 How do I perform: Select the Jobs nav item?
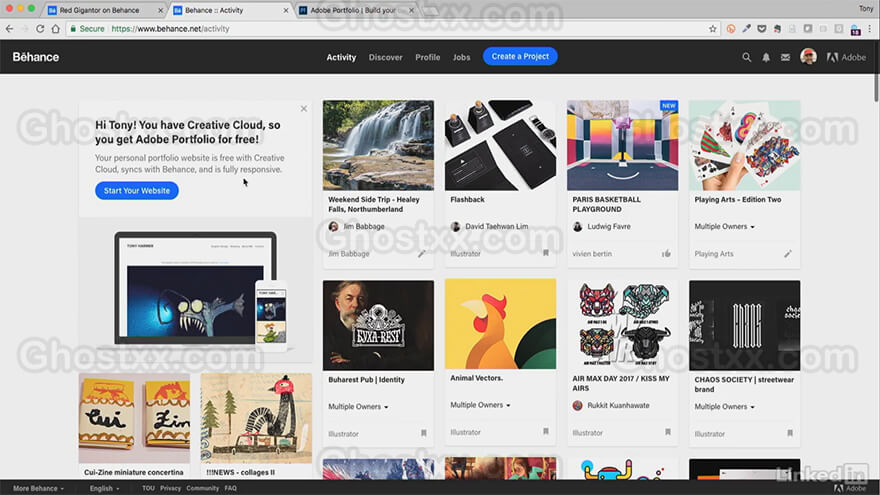pos(461,57)
